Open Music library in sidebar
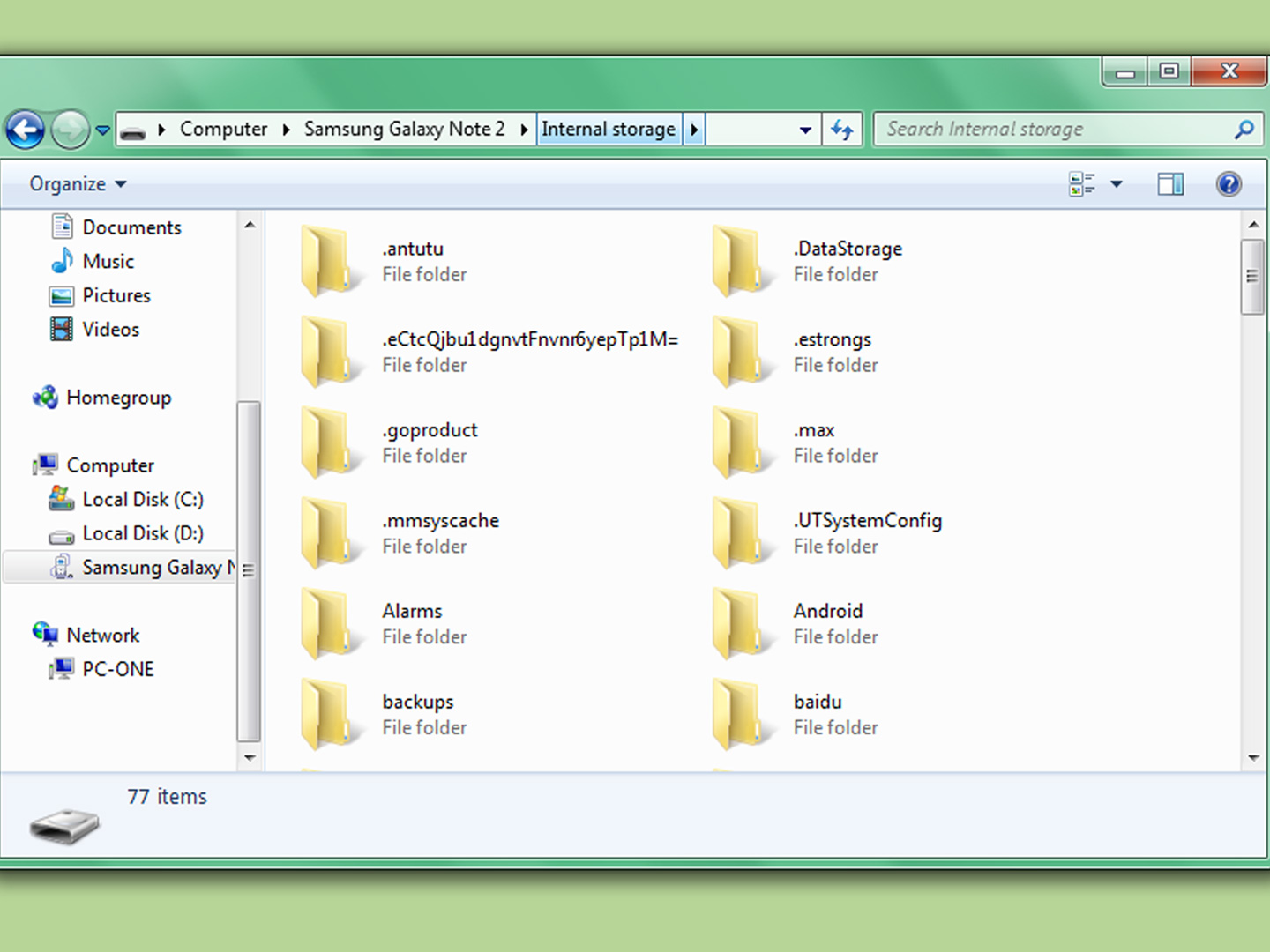Viewport: 1270px width, 952px height. [108, 262]
